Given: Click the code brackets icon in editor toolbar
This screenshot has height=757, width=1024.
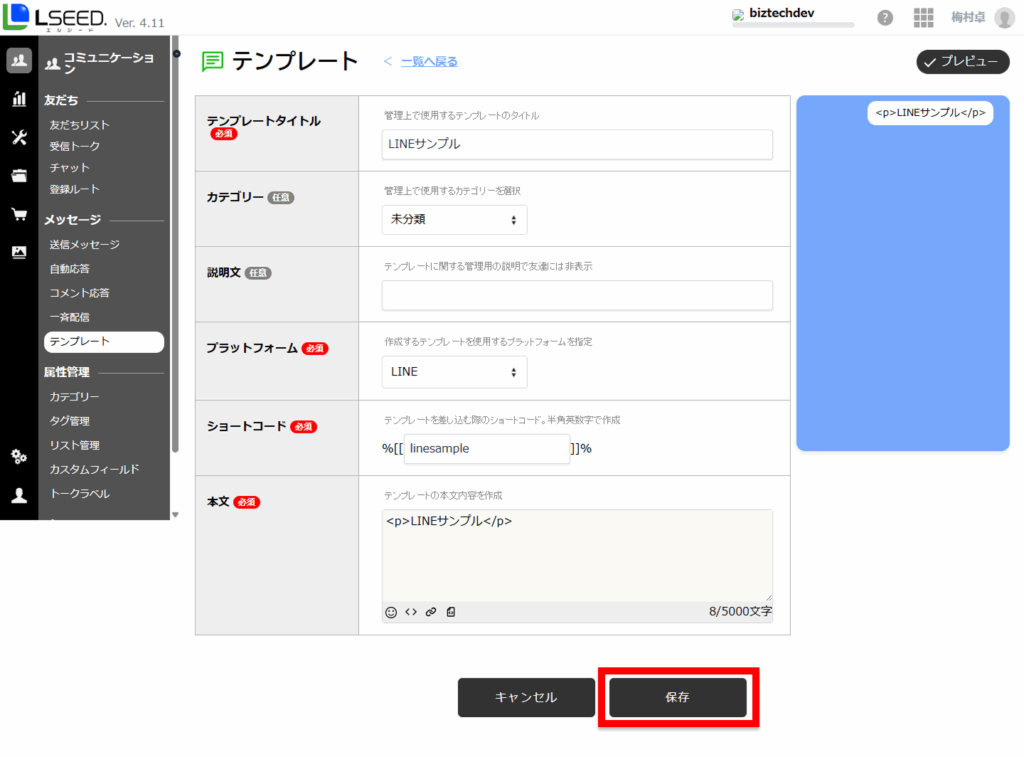Looking at the screenshot, I should point(411,612).
